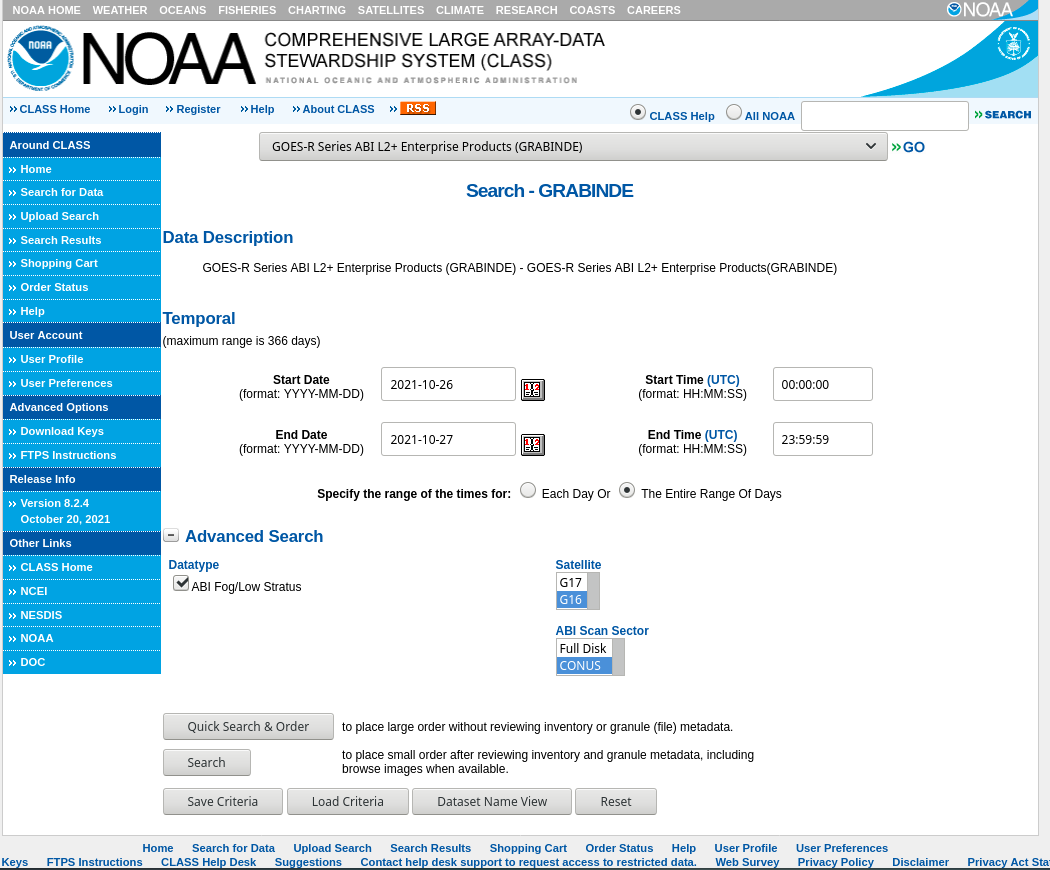Uncheck the ABI Fog/Low Stratus checkbox
Viewport: 1050px width, 870px height.
pyautogui.click(x=181, y=583)
